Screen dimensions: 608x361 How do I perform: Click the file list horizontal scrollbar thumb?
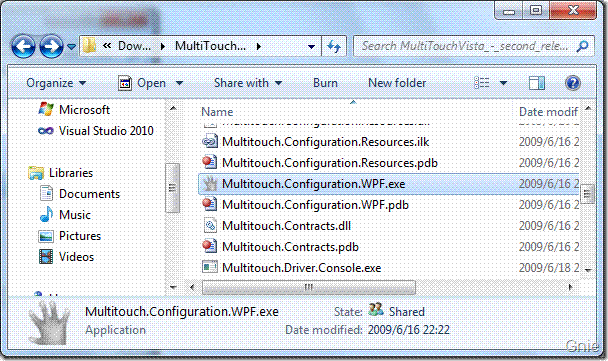point(309,287)
